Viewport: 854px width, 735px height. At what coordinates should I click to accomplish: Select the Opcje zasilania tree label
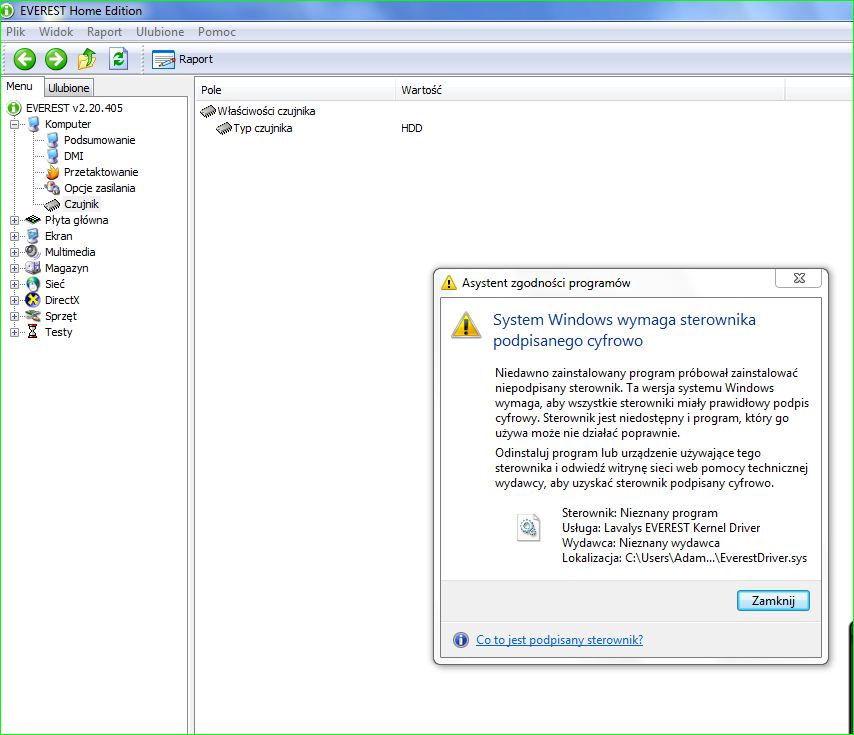[x=100, y=188]
